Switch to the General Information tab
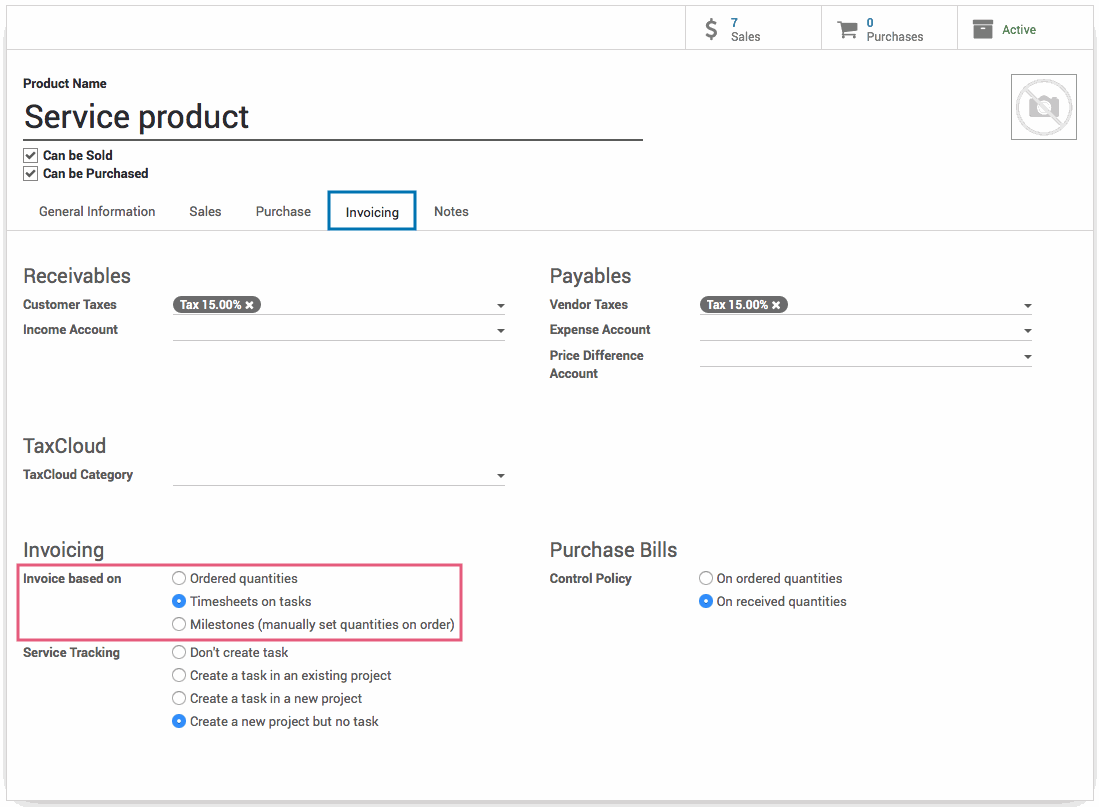The image size is (1099, 807). click(x=97, y=212)
